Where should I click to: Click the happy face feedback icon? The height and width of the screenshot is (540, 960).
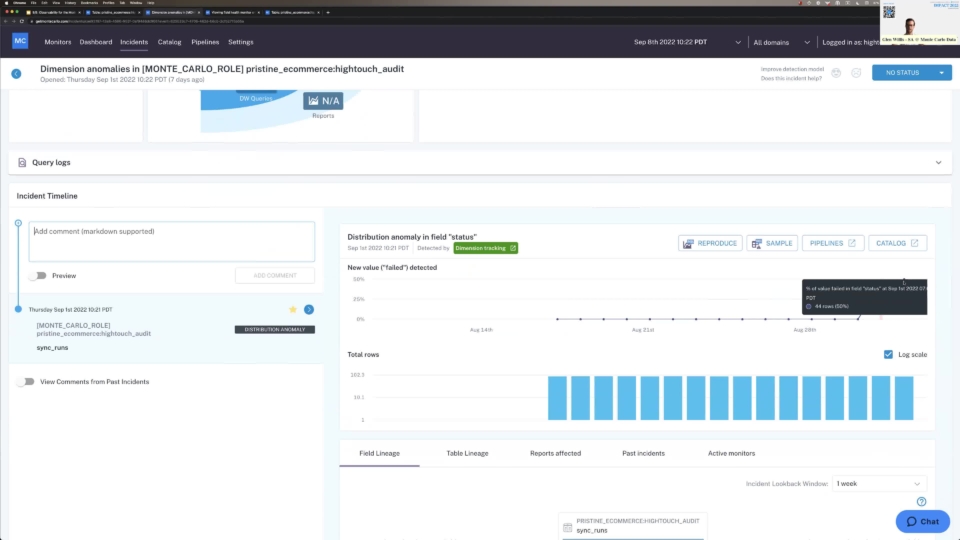click(x=836, y=73)
